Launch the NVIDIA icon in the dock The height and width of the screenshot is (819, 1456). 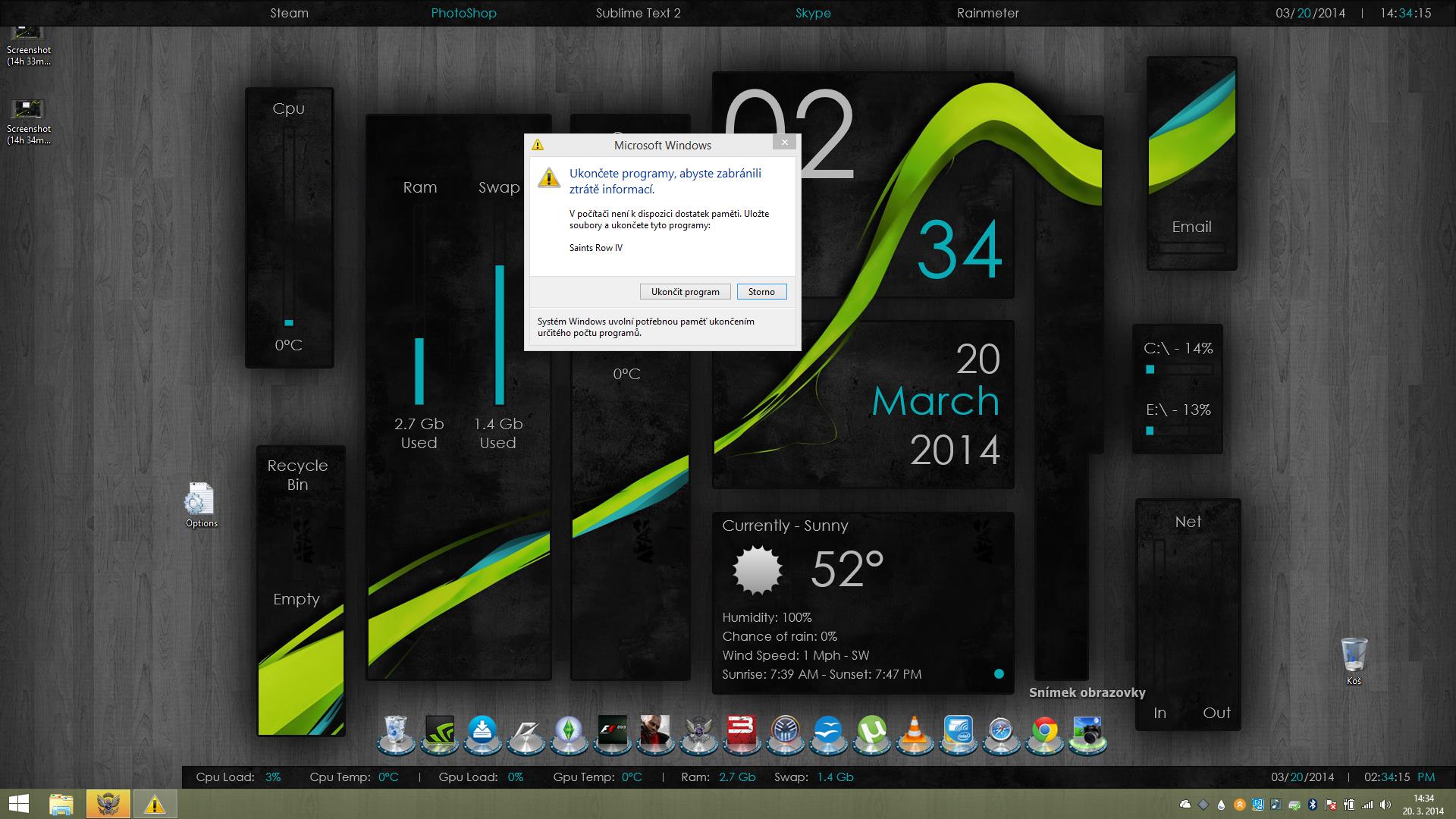click(x=439, y=733)
